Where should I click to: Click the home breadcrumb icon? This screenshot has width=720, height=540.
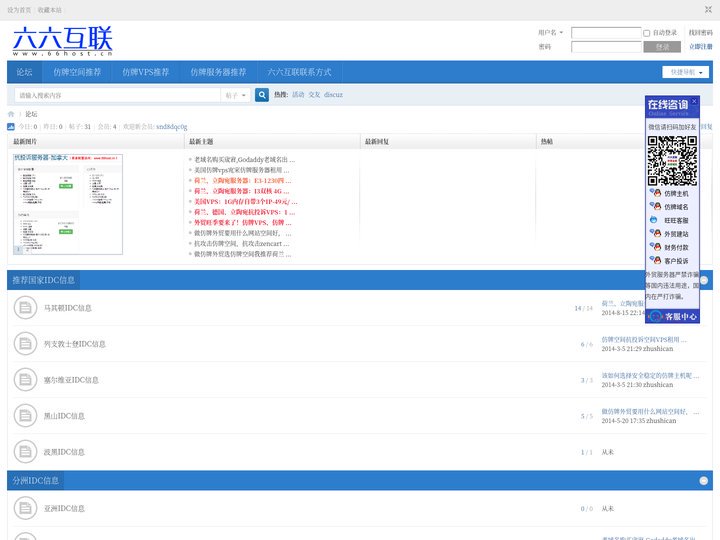pyautogui.click(x=11, y=114)
